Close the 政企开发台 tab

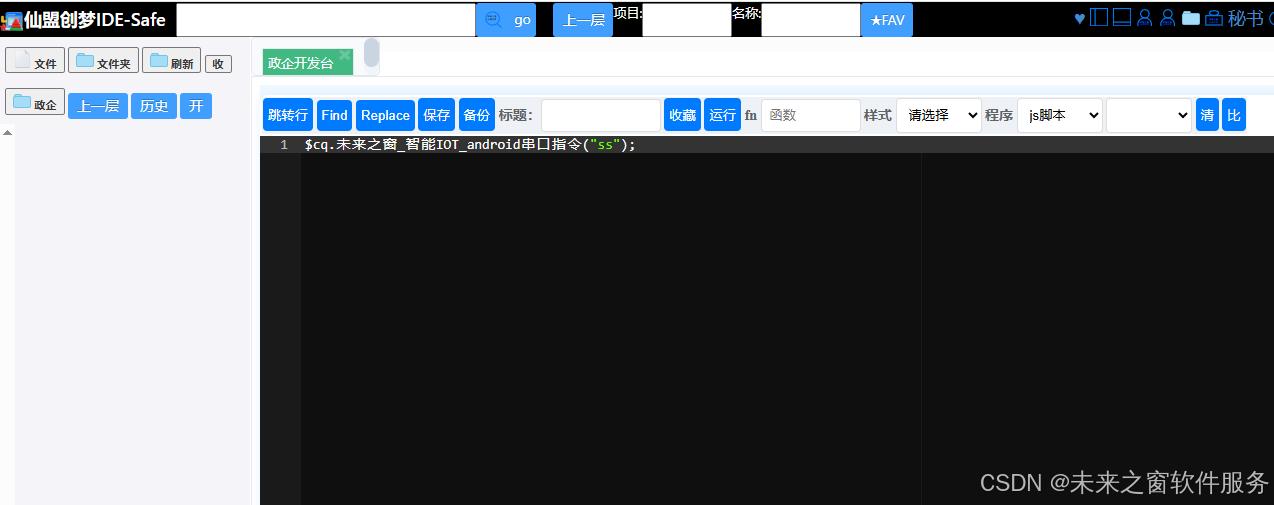click(345, 56)
